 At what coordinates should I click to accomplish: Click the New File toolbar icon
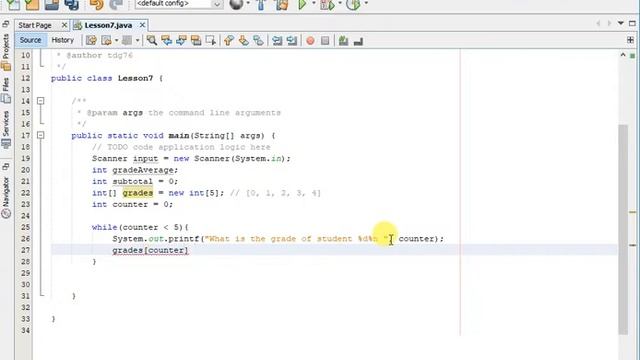coord(13,4)
